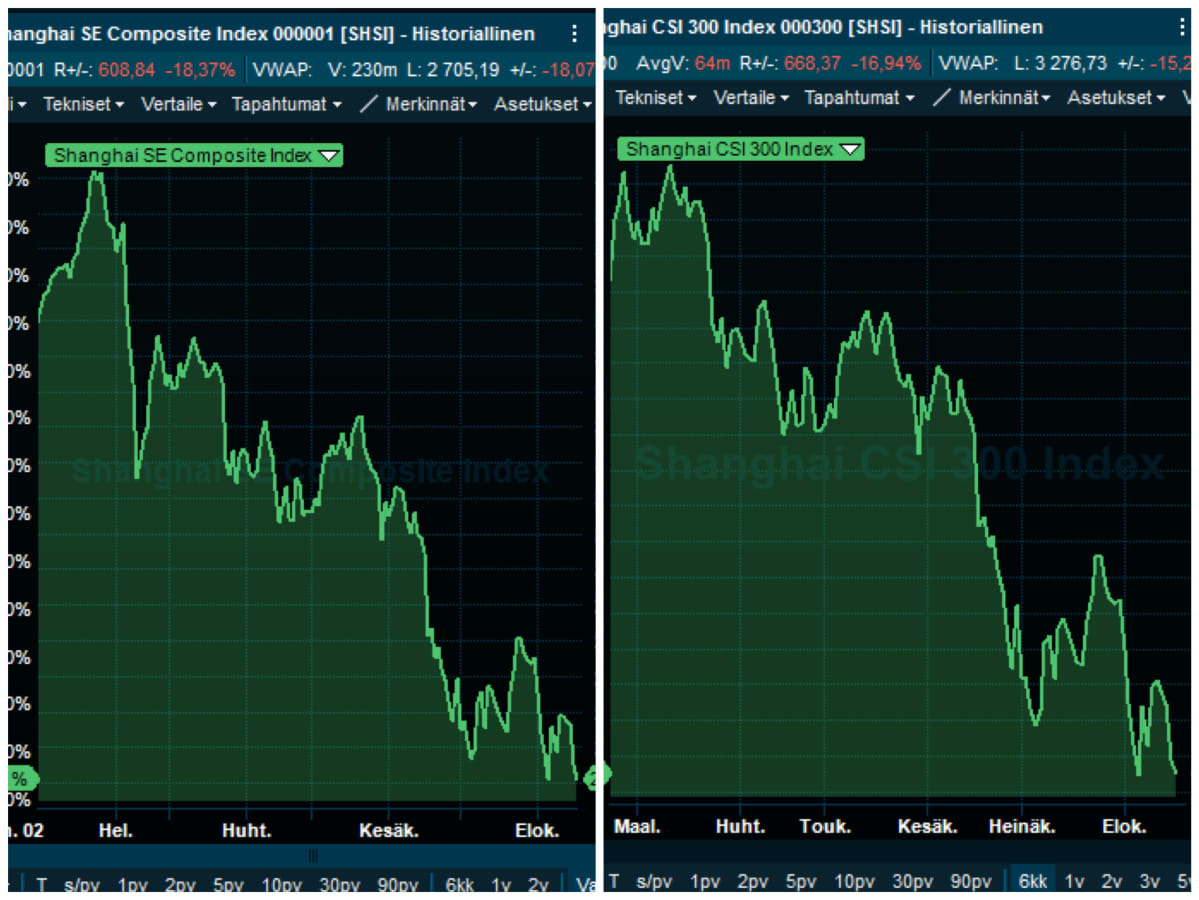Select 1v range in SE Composite window
Image resolution: width=1199 pixels, height=900 pixels.
501,885
